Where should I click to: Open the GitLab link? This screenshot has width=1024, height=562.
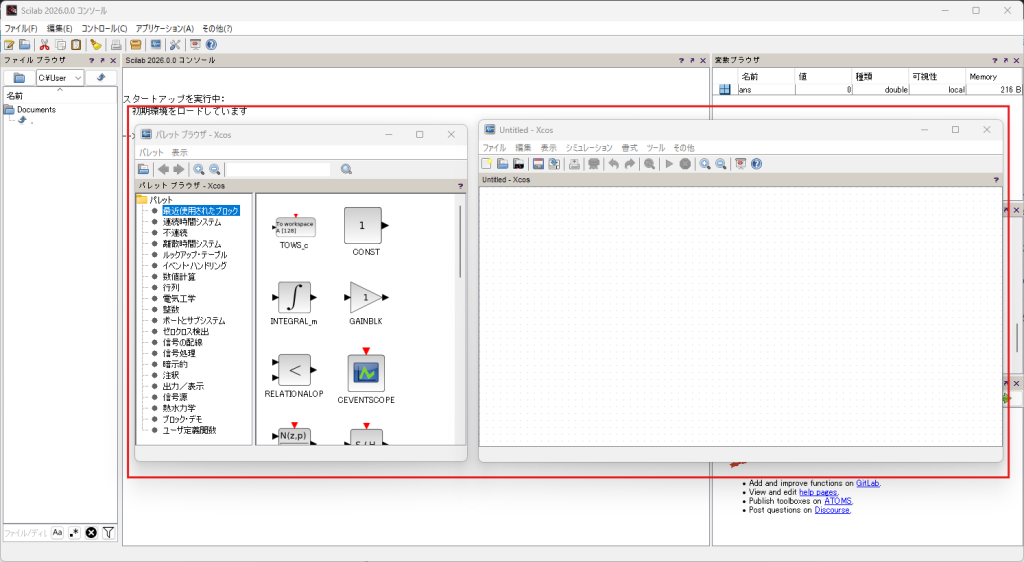[867, 483]
